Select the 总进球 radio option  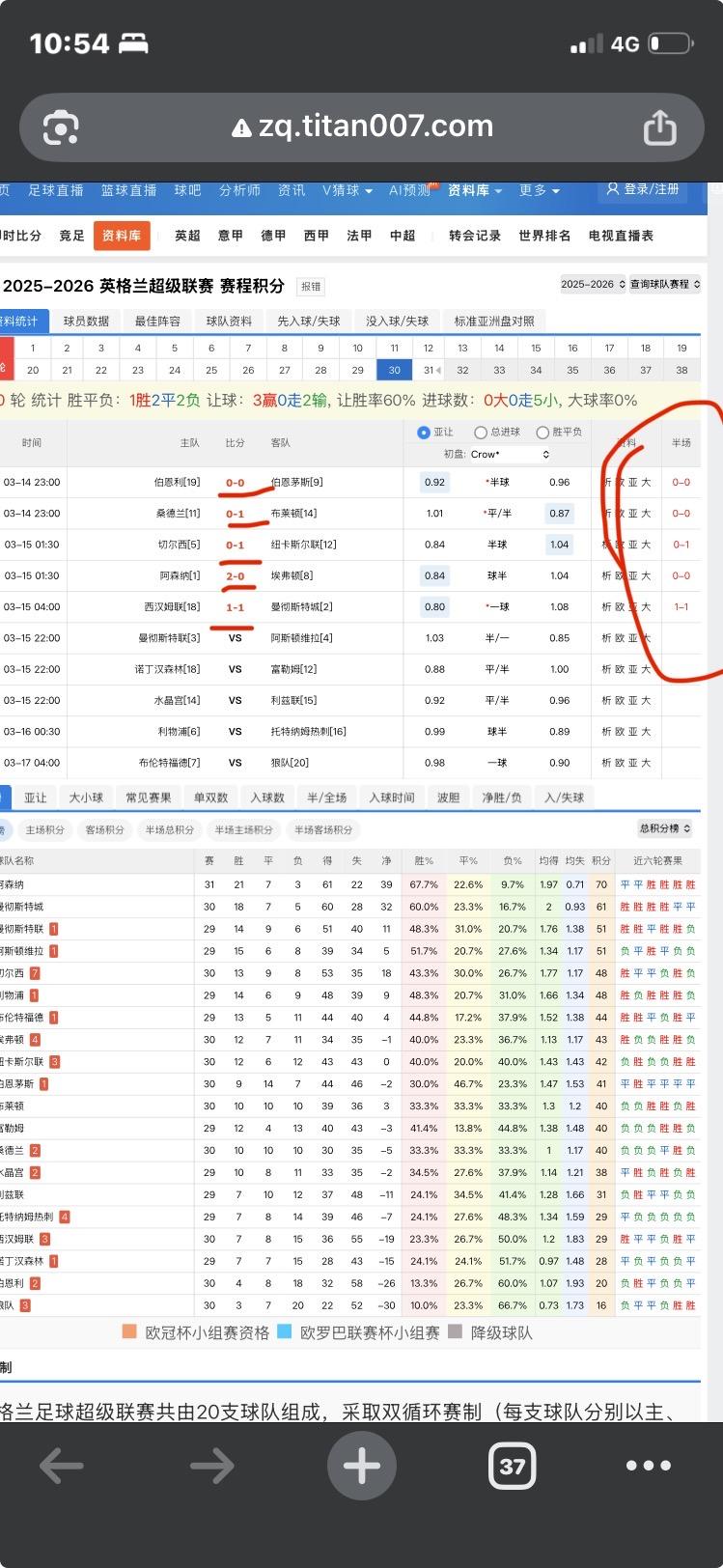click(480, 433)
